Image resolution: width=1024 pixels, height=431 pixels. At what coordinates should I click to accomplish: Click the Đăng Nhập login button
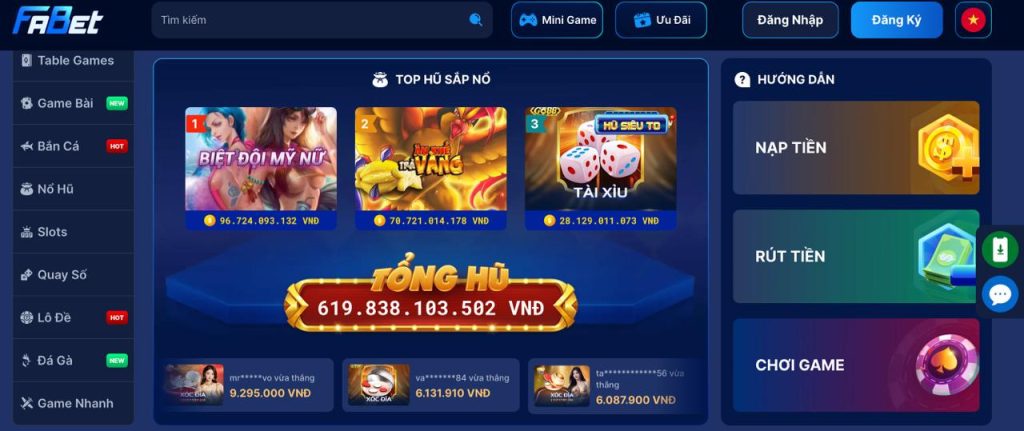(790, 20)
